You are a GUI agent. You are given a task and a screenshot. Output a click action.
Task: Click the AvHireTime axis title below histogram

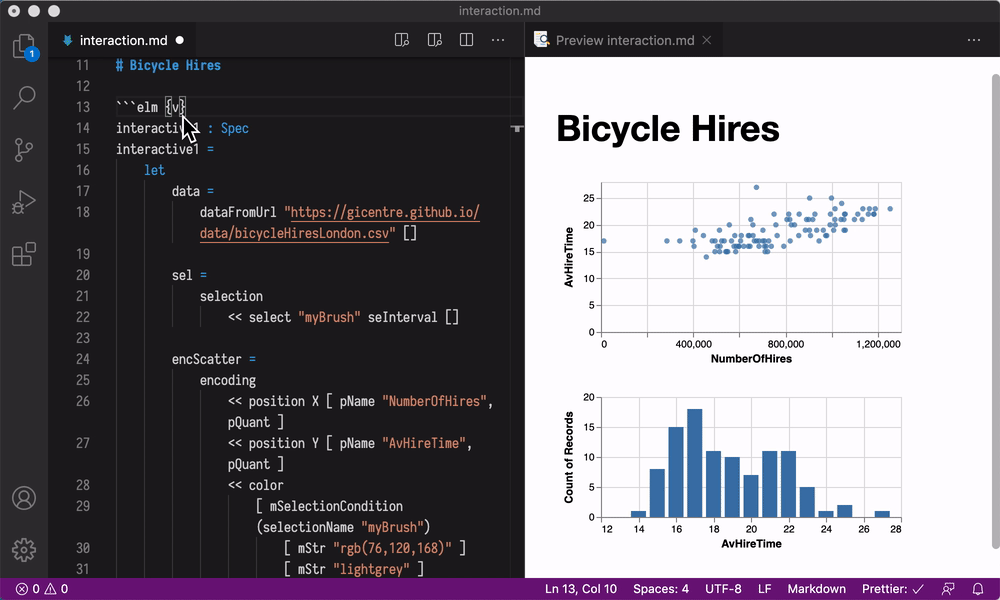click(751, 544)
